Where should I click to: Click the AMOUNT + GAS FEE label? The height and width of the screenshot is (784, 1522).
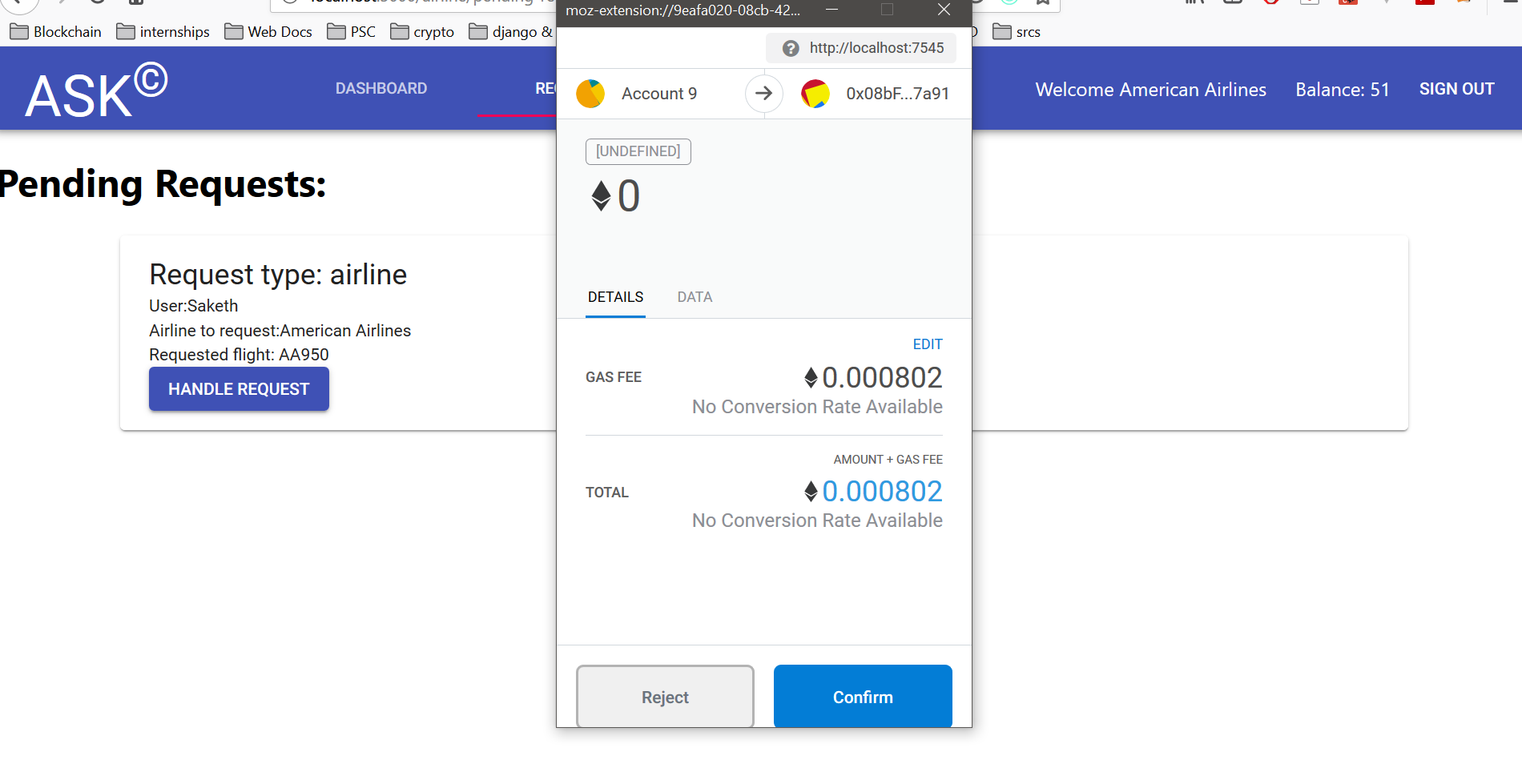[888, 460]
